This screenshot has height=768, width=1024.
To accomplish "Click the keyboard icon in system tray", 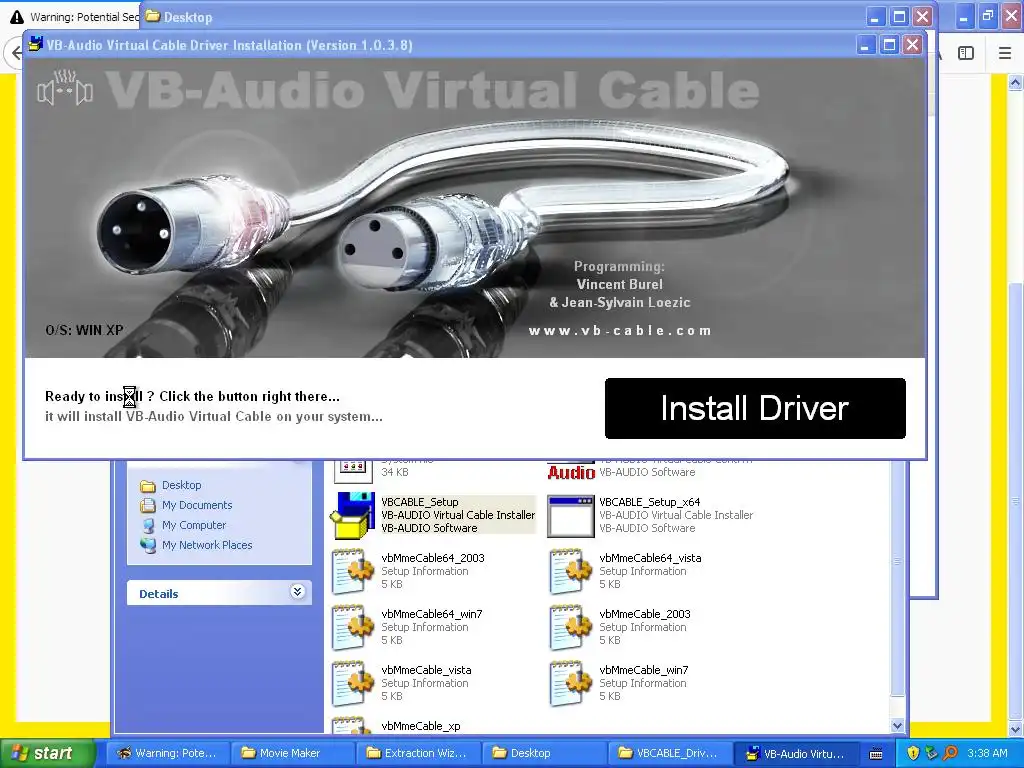I will pos(876,754).
